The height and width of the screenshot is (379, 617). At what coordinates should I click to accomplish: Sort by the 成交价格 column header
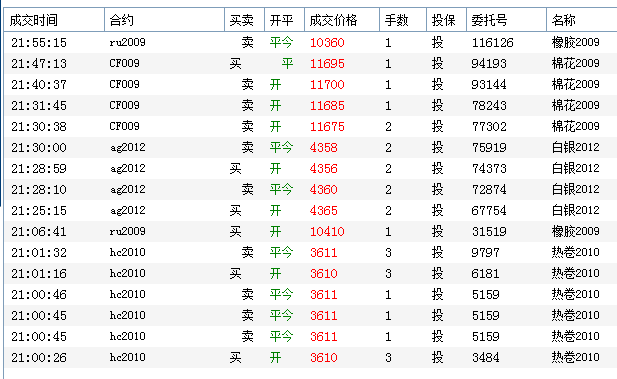pos(342,20)
